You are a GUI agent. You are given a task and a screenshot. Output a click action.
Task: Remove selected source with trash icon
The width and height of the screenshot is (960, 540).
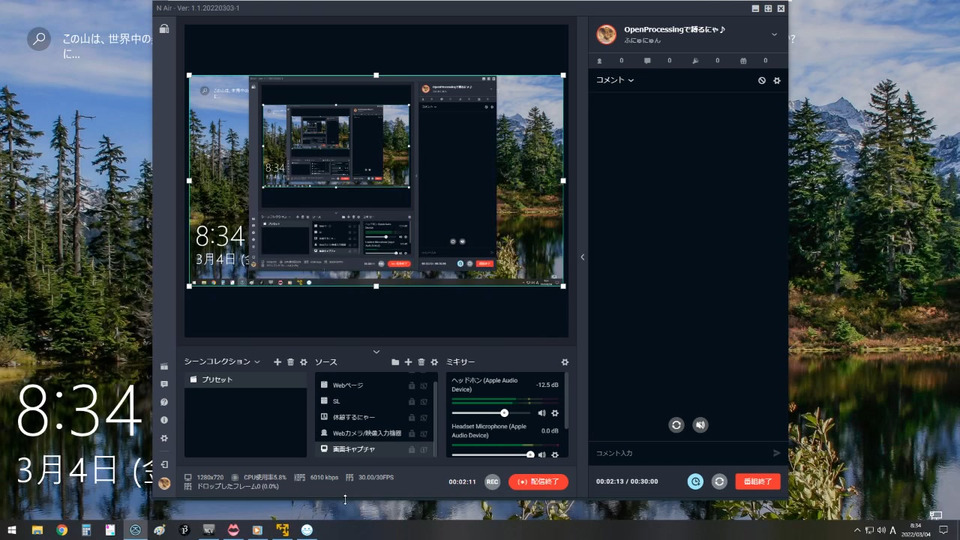click(x=421, y=362)
